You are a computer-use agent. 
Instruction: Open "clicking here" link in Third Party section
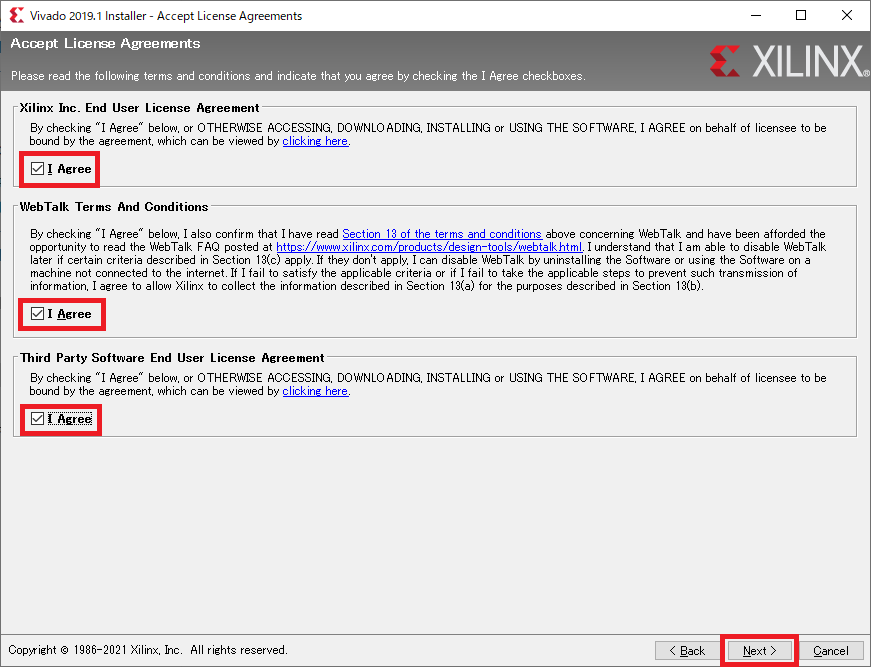tap(315, 391)
